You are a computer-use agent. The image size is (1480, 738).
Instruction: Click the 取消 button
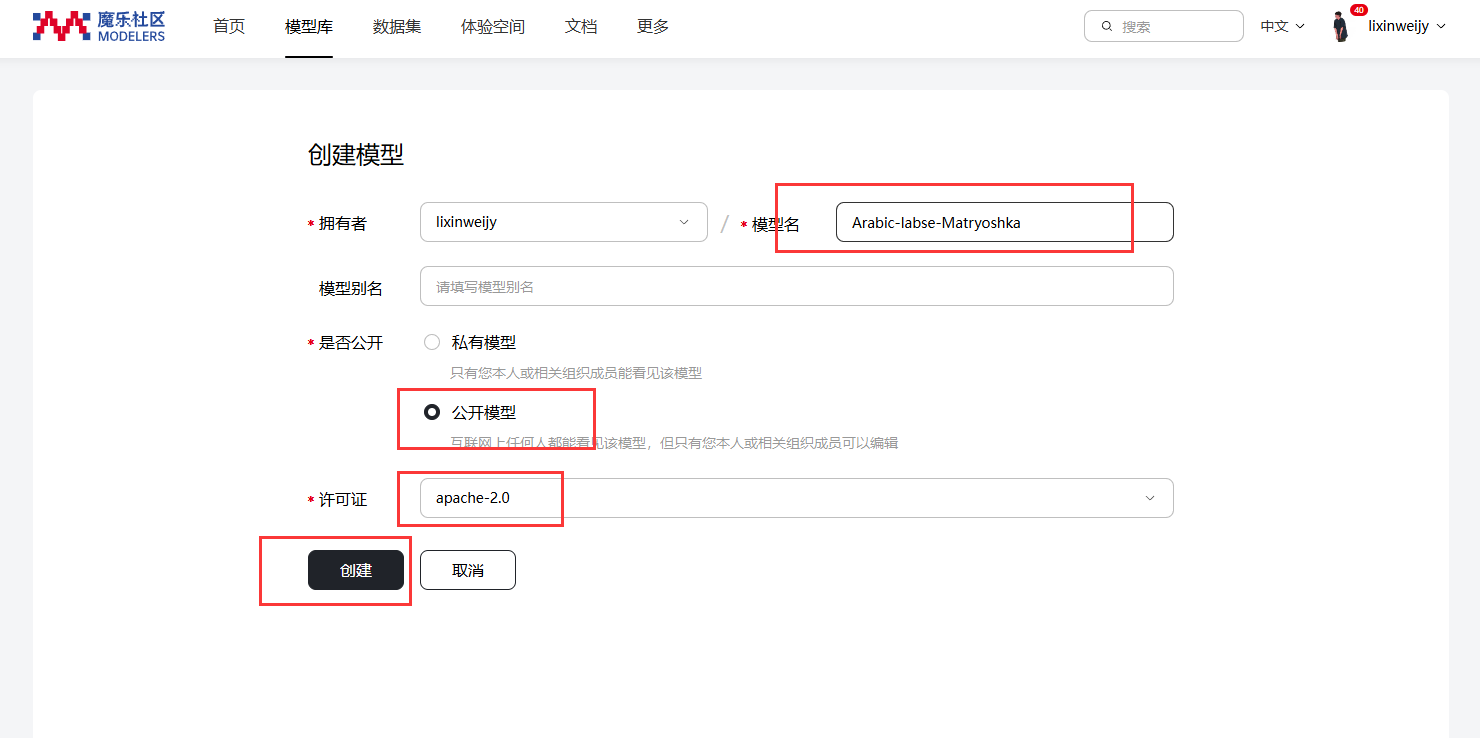(467, 570)
